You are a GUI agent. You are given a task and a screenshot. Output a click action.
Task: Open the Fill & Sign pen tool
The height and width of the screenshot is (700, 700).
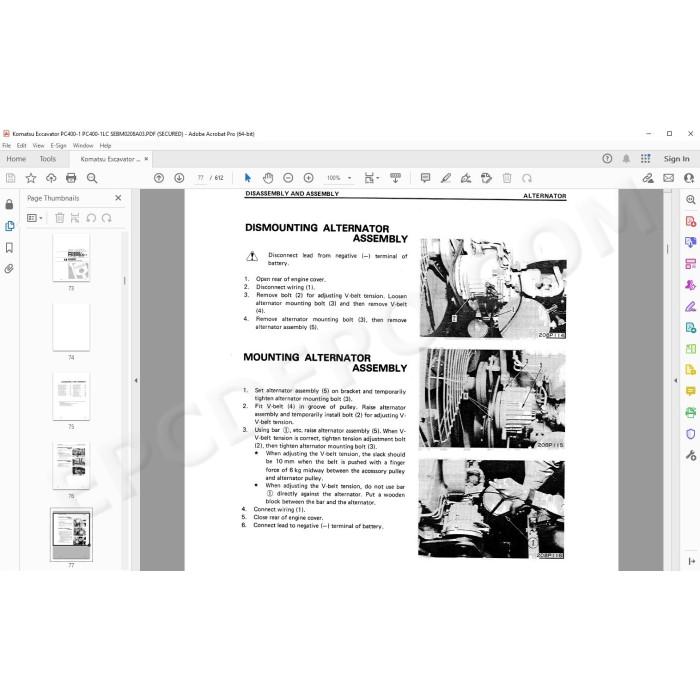[x=691, y=307]
